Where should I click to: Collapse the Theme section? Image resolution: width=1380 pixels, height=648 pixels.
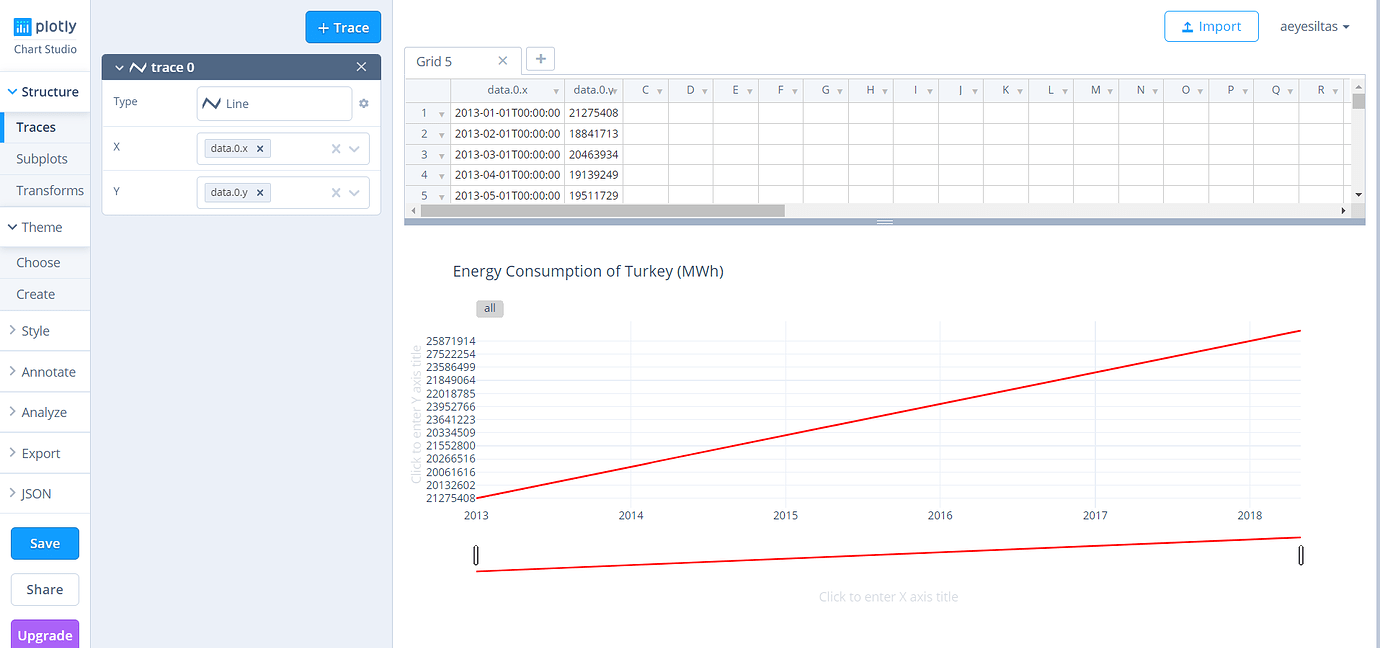click(x=45, y=227)
